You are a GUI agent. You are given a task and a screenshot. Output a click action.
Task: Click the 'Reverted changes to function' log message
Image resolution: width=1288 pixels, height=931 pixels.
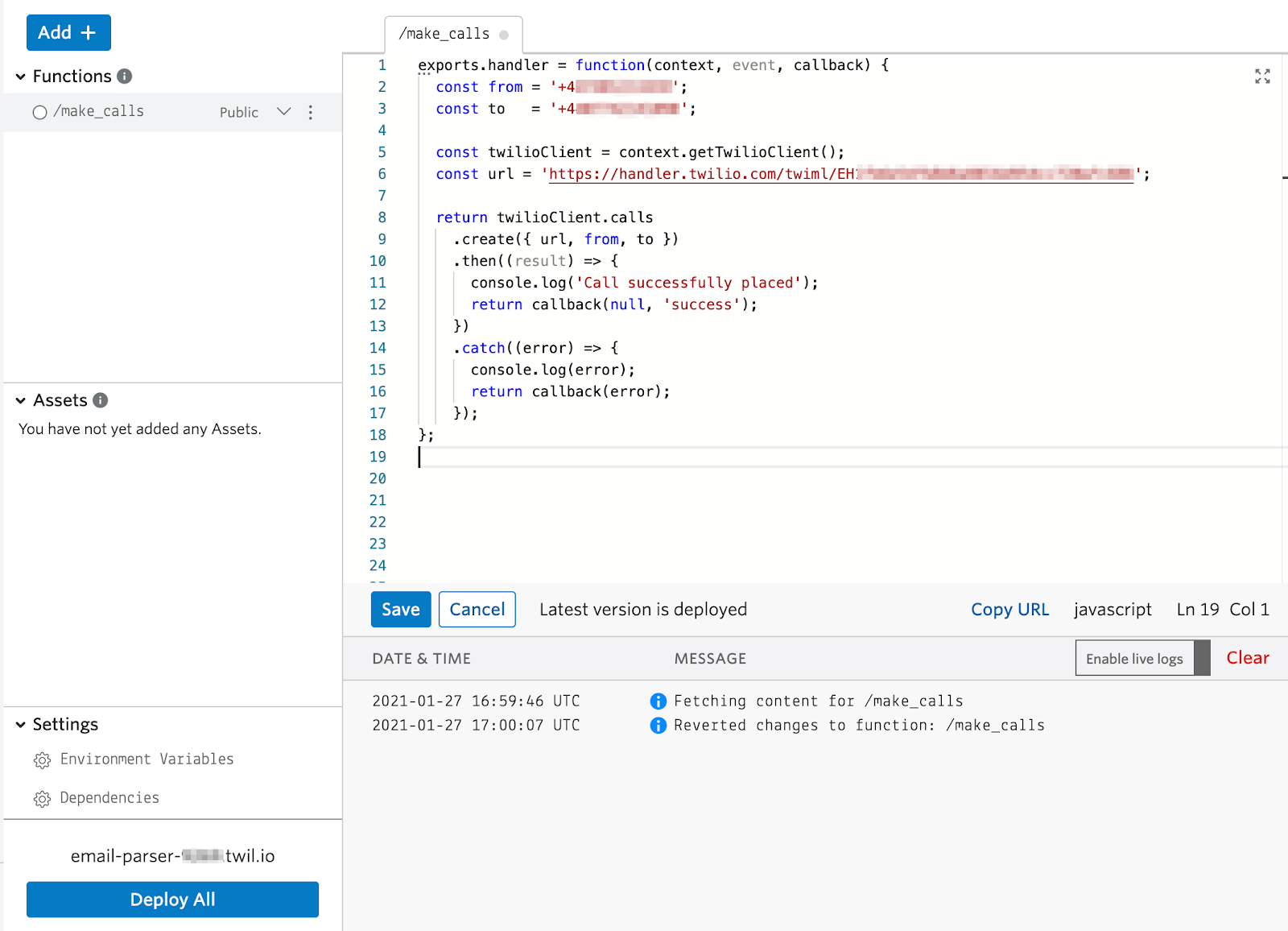tap(860, 726)
